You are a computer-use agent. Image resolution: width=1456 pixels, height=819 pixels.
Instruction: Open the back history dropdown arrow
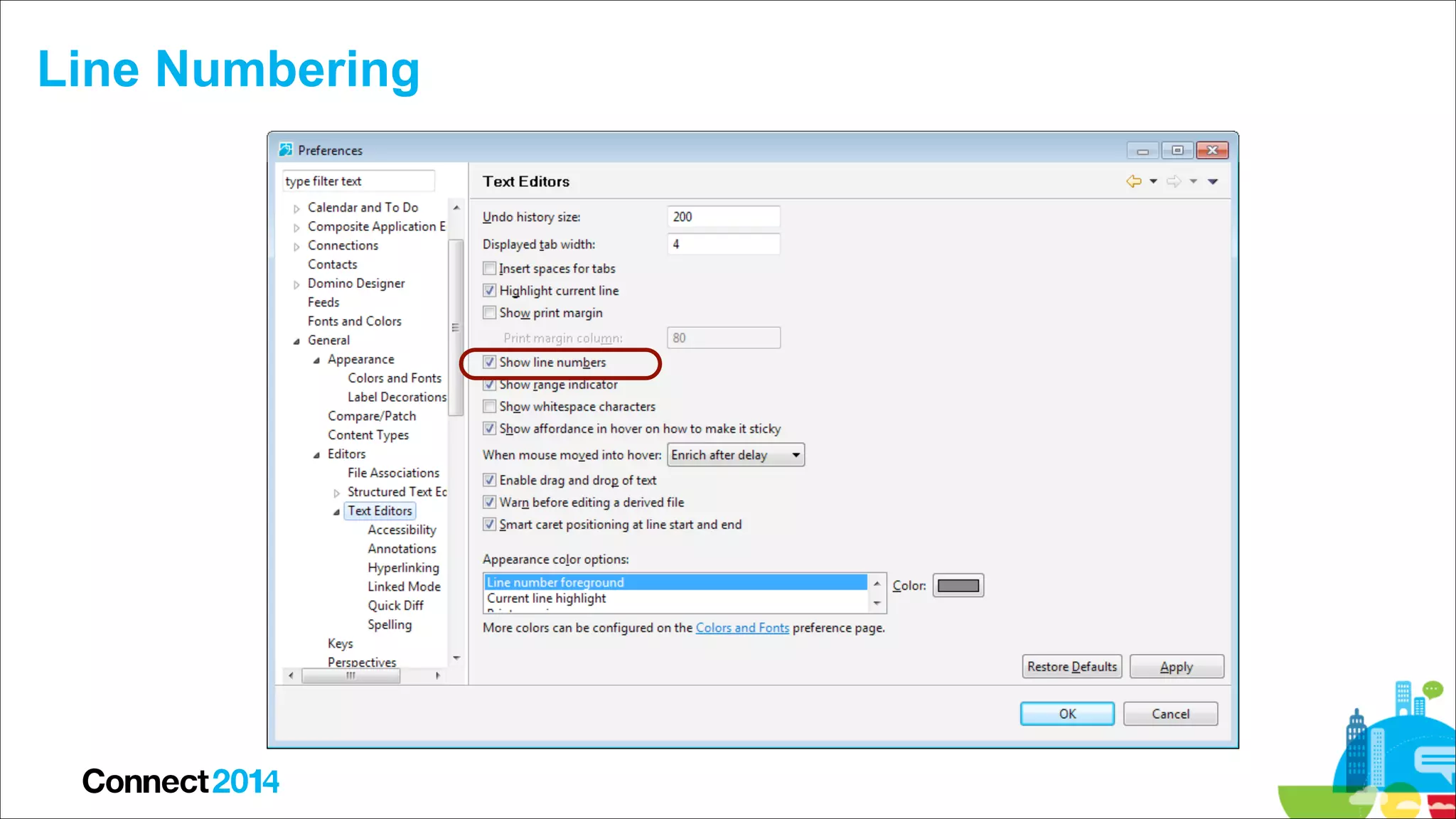[1153, 181]
